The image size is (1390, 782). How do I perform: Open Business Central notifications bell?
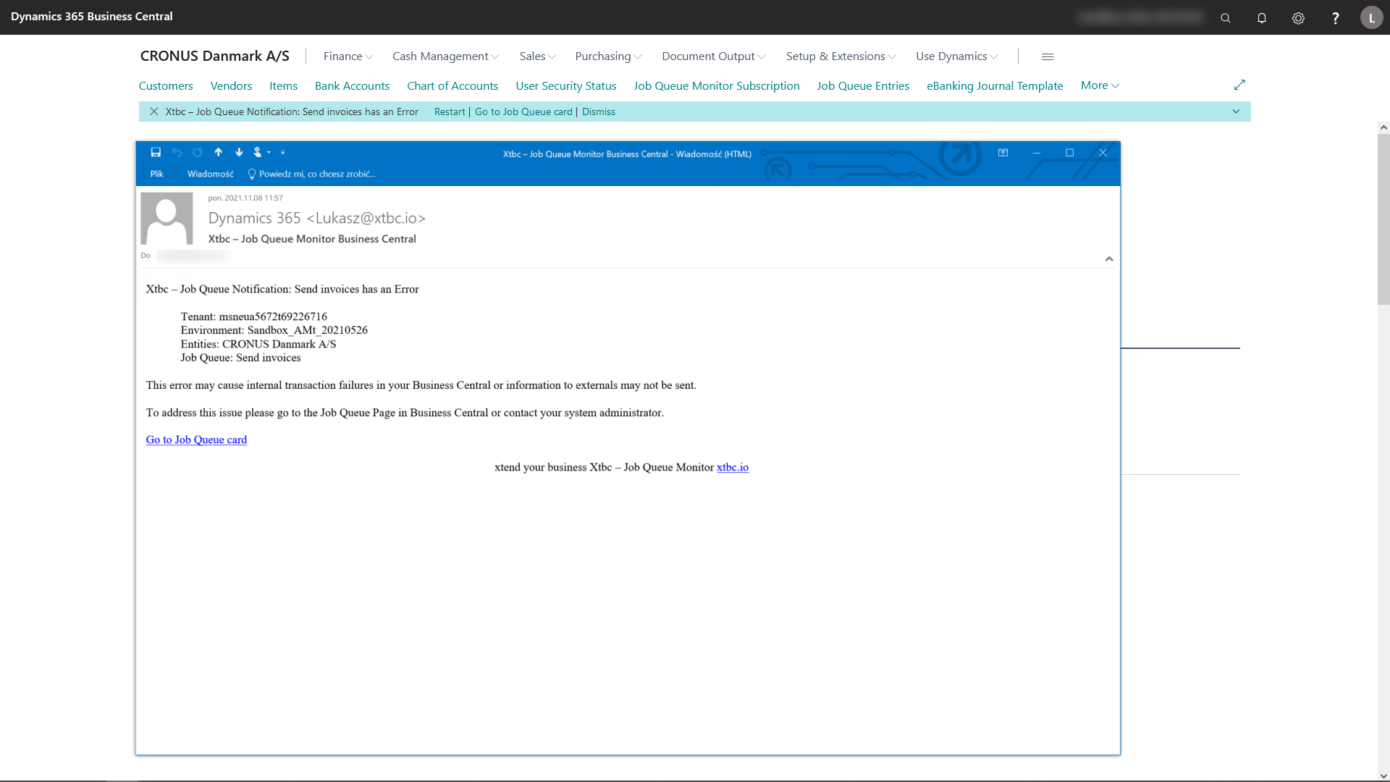pyautogui.click(x=1261, y=17)
